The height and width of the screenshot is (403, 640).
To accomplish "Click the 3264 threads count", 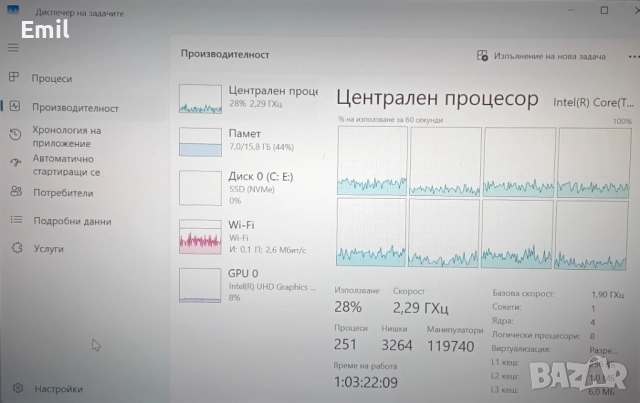I will [397, 345].
